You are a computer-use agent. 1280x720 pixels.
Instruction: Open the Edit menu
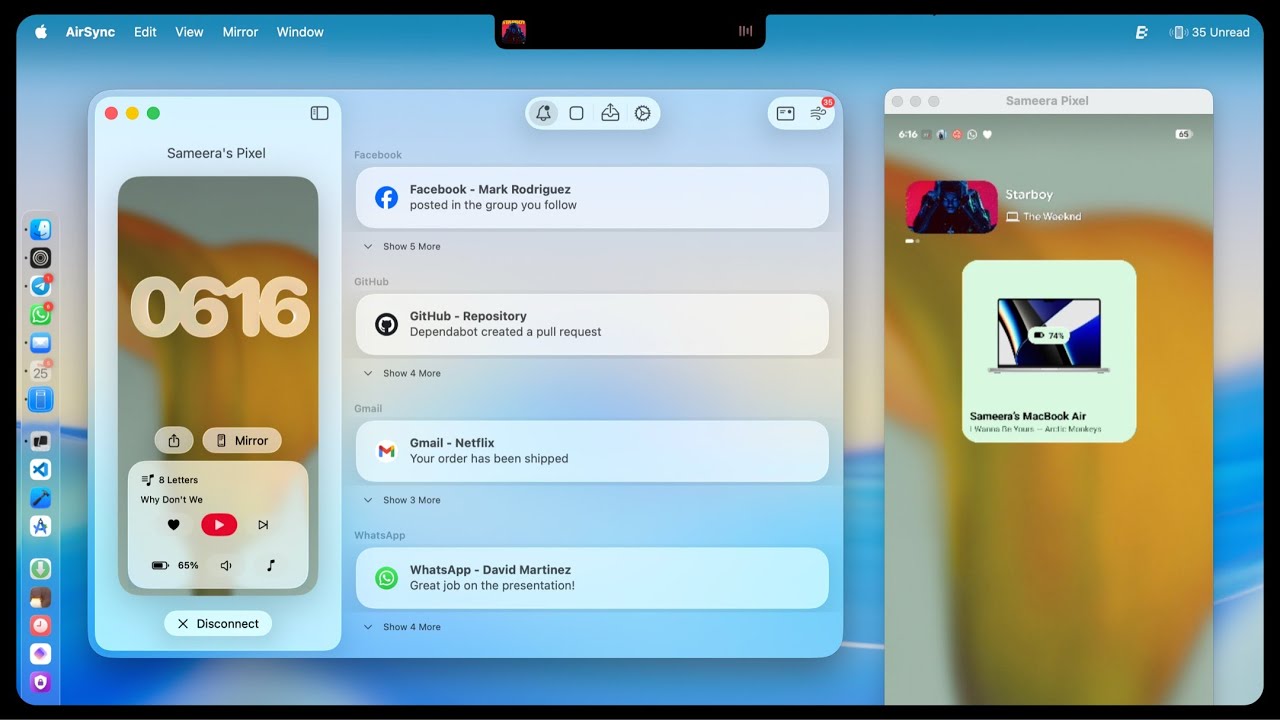(x=145, y=32)
